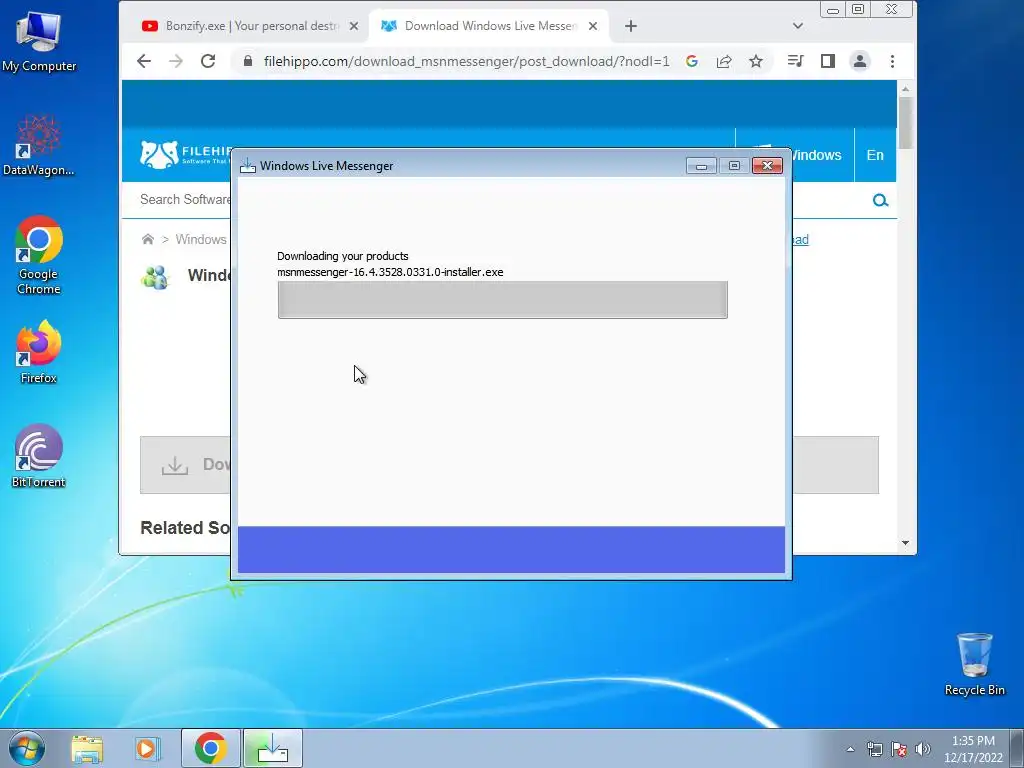Click the Chrome forward arrow
This screenshot has width=1024, height=768.
coord(176,61)
